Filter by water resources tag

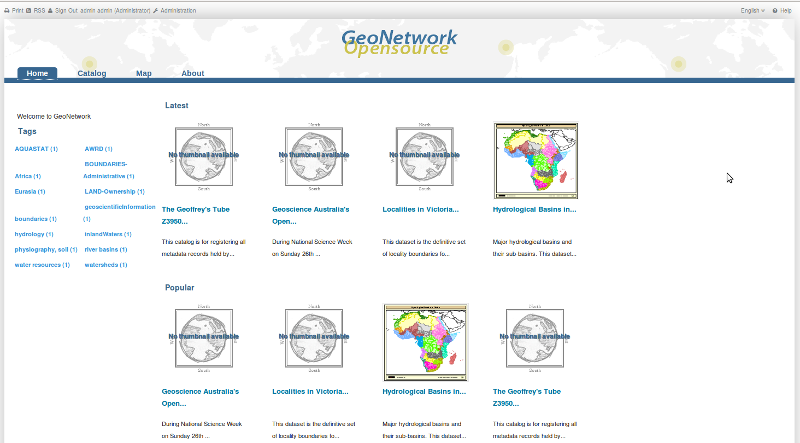tap(42, 264)
